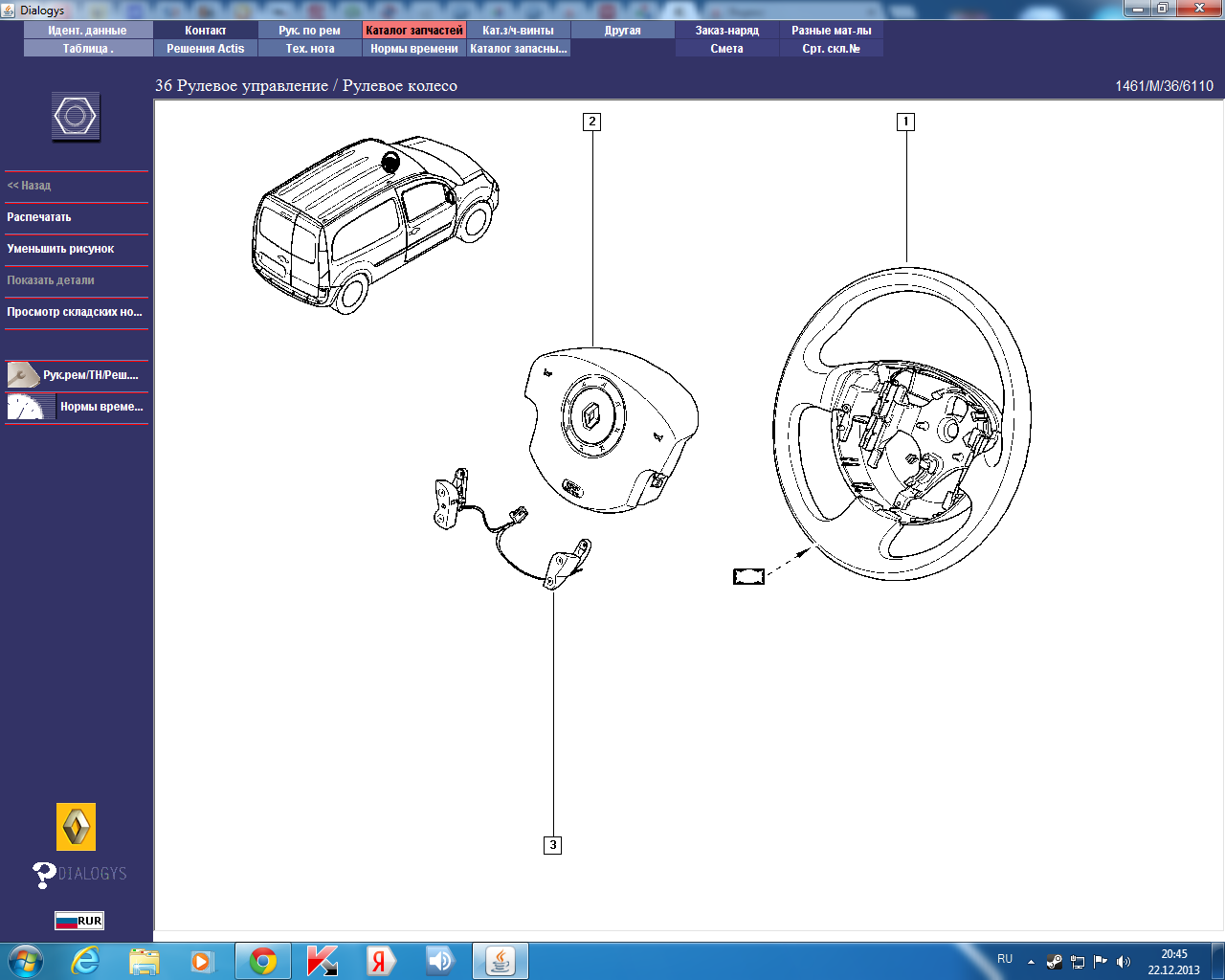The image size is (1225, 980).
Task: Open the Каталог запасны... tab
Action: [519, 49]
